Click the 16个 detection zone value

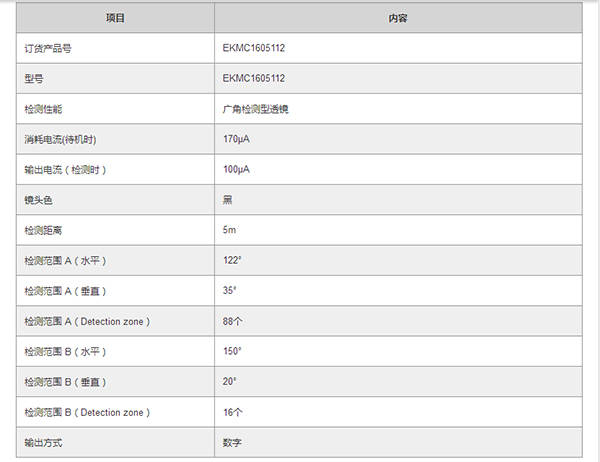tap(232, 412)
